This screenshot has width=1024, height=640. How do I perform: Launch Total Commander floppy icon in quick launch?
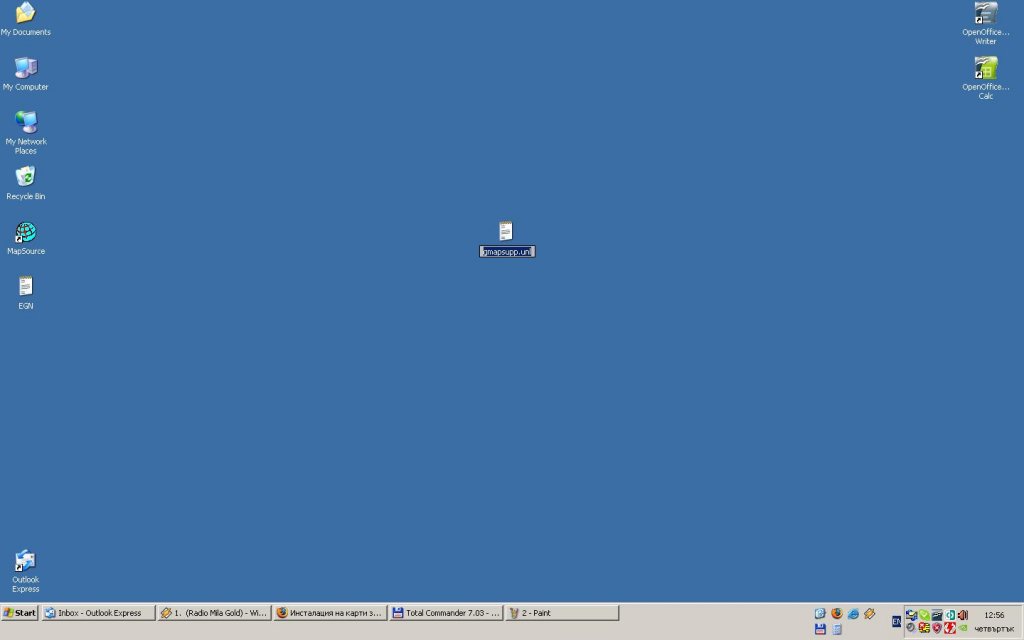pyautogui.click(x=820, y=629)
